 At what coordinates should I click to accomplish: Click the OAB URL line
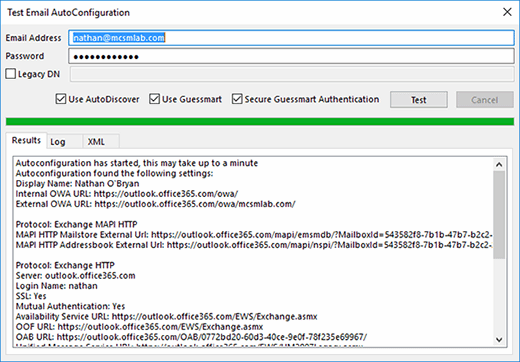191,337
